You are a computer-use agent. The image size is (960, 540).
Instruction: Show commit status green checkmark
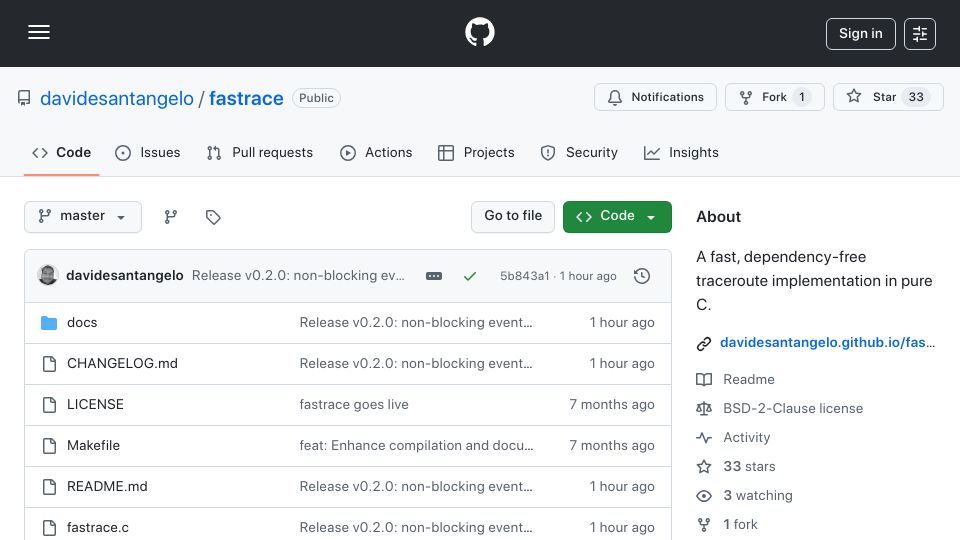470,276
